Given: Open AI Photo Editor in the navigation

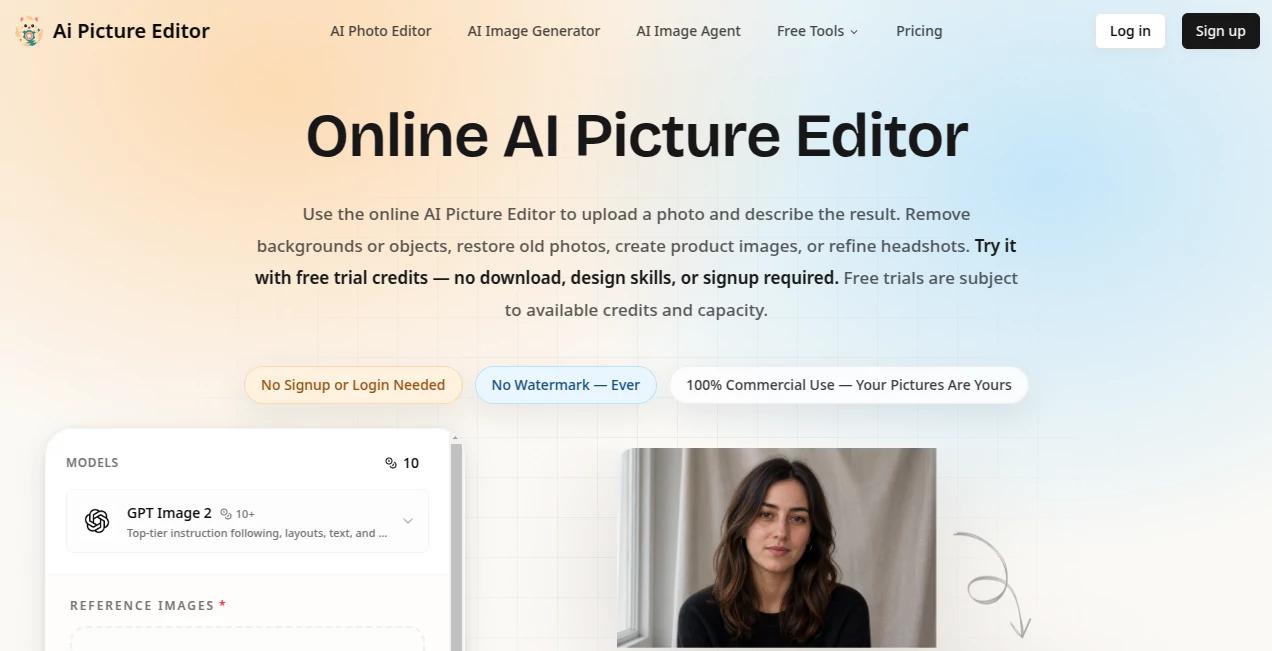Looking at the screenshot, I should coord(381,31).
